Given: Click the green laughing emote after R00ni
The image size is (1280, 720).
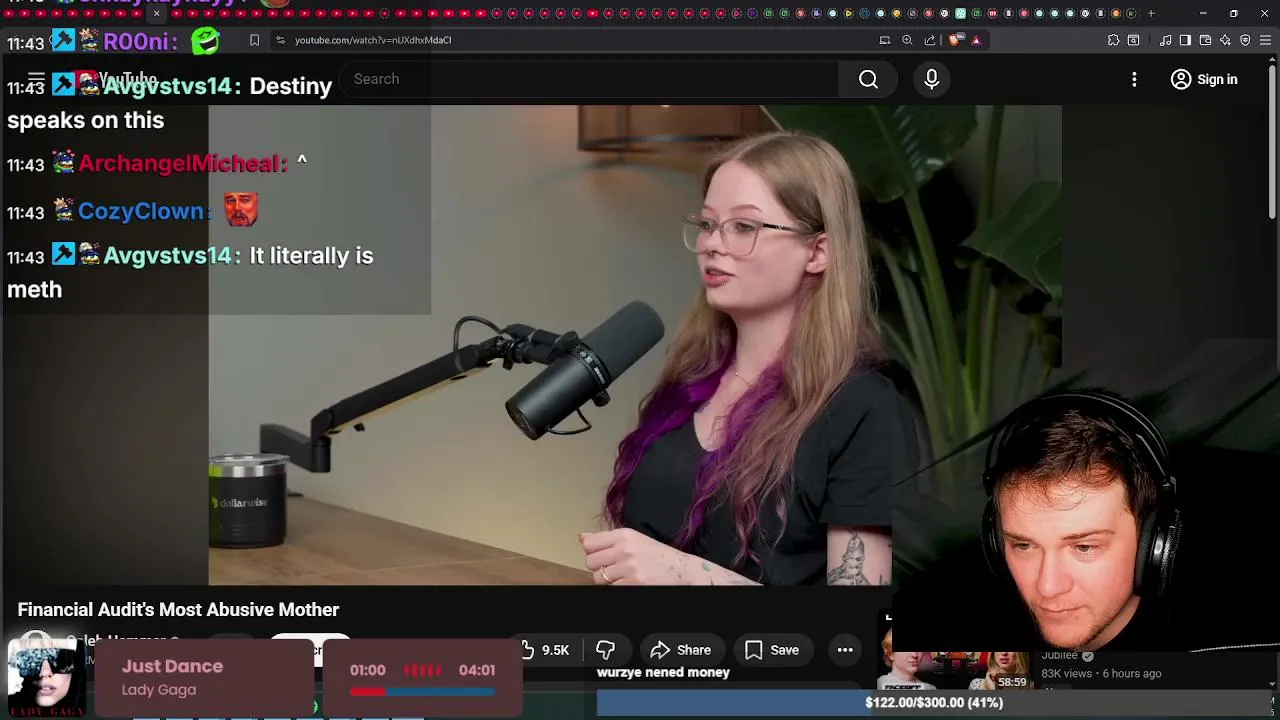Looking at the screenshot, I should point(206,41).
